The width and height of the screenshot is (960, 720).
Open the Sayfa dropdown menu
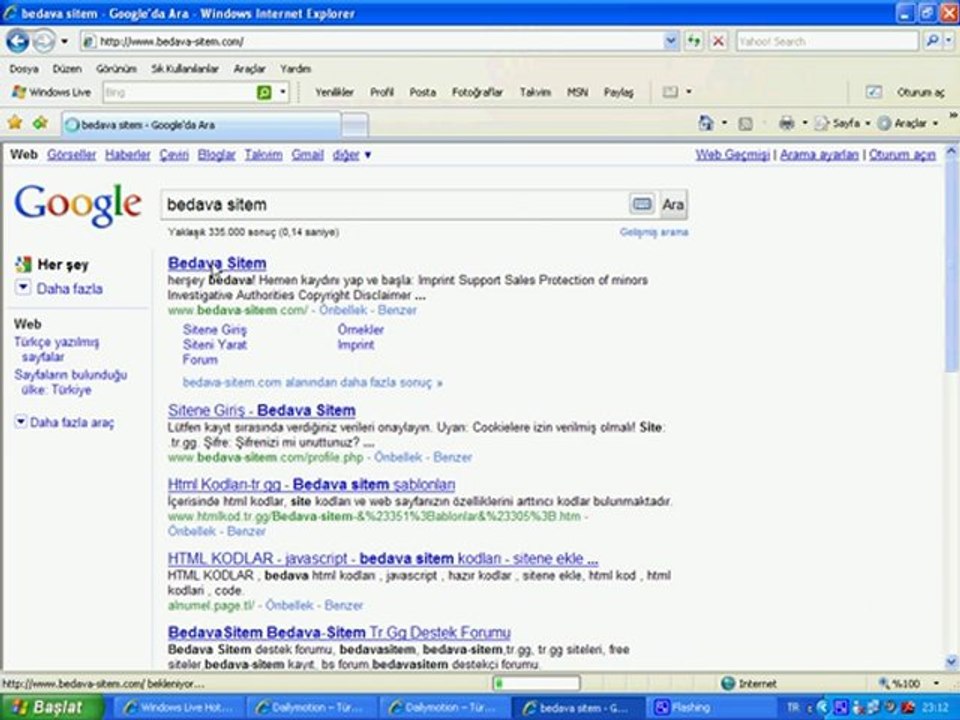844,123
